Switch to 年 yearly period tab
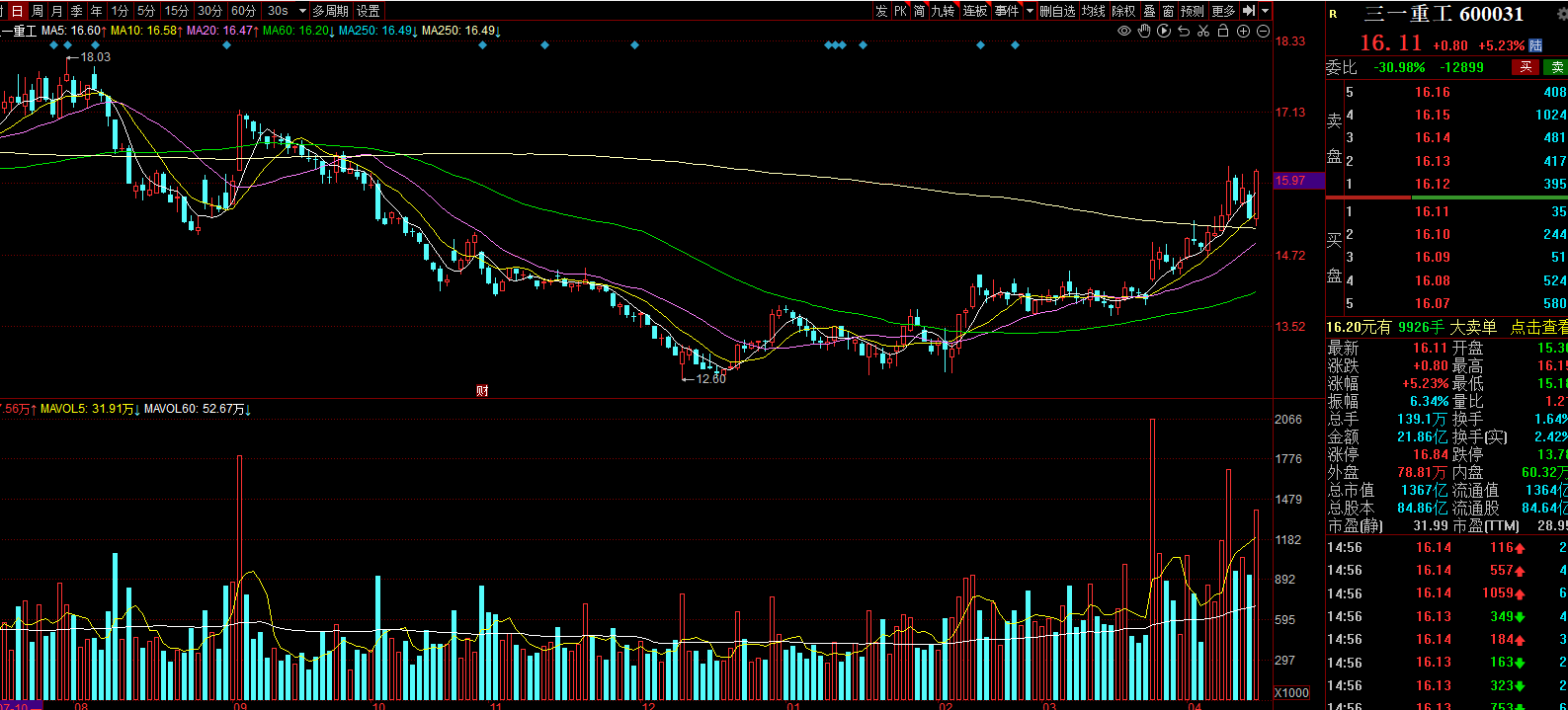This screenshot has width=1568, height=710. [x=96, y=11]
